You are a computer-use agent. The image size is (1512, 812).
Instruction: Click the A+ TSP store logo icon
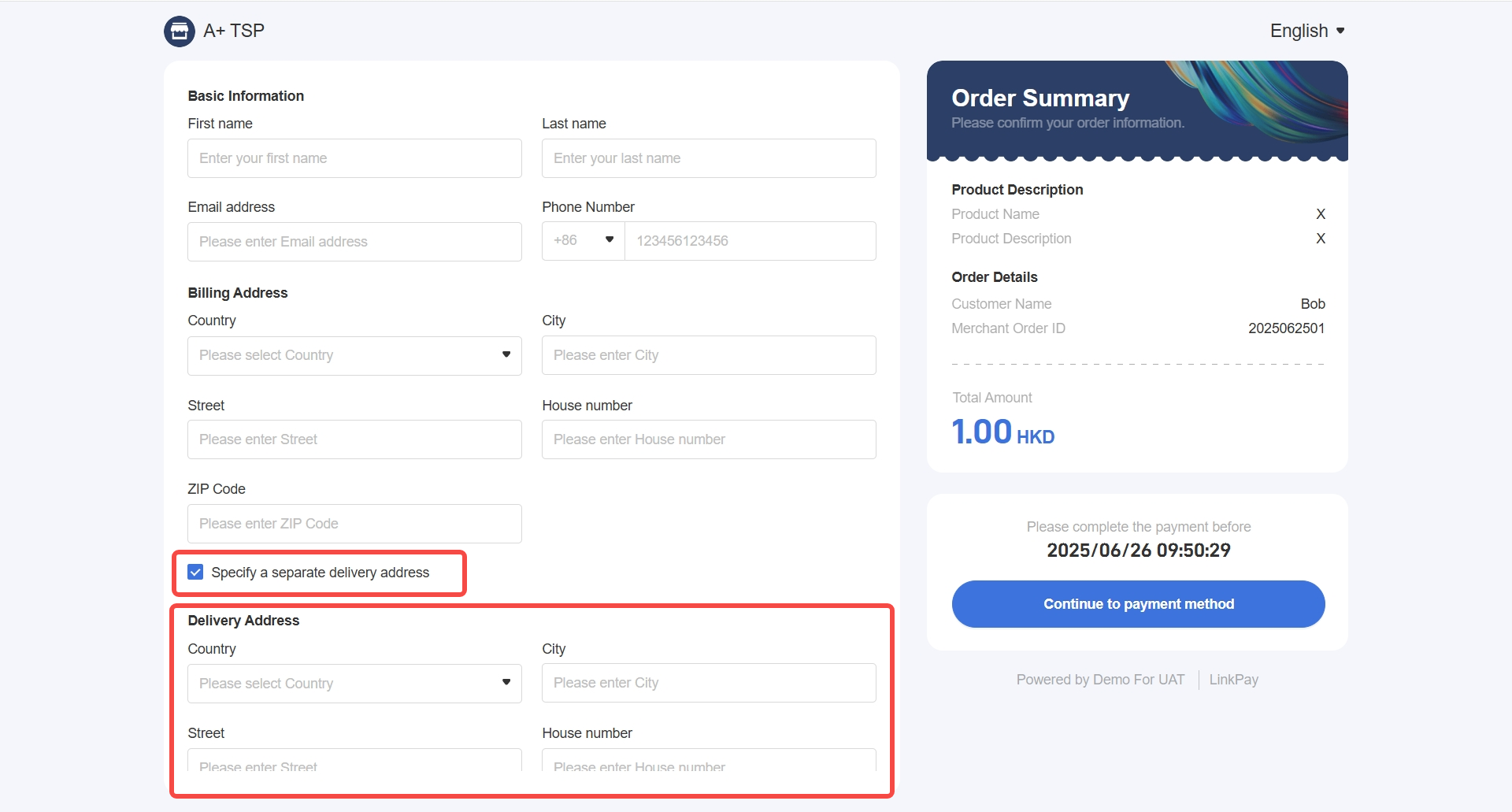pyautogui.click(x=179, y=32)
